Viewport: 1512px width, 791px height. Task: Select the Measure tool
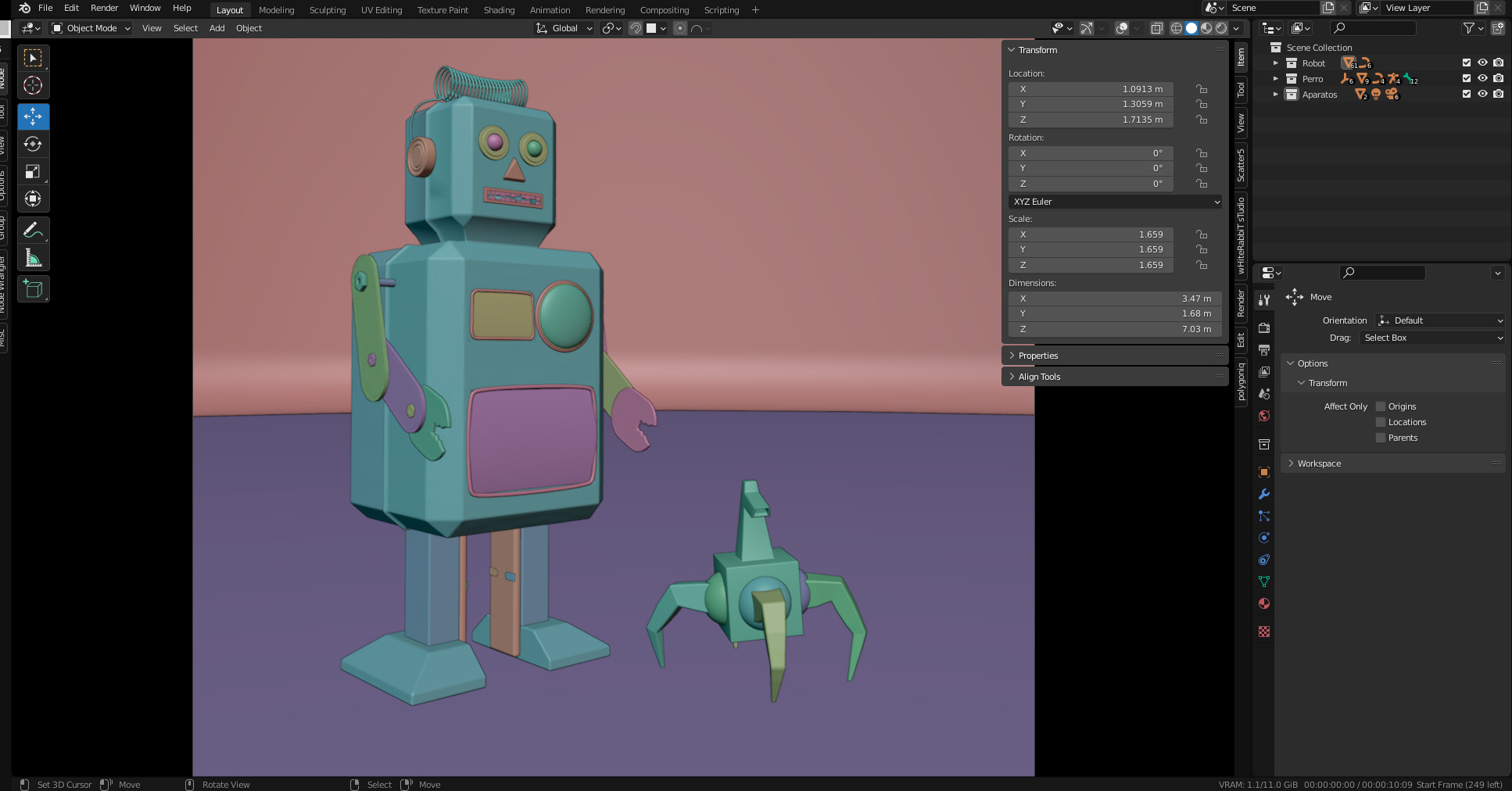click(x=33, y=257)
